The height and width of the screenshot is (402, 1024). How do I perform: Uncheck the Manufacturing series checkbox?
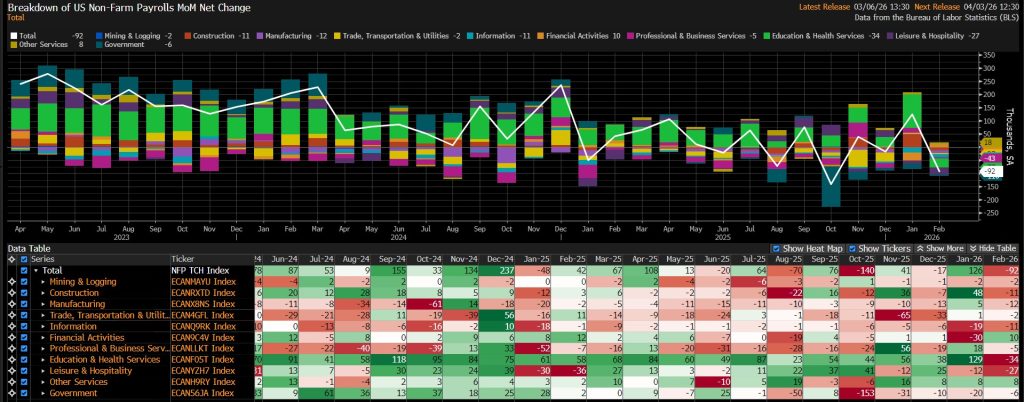[x=24, y=303]
